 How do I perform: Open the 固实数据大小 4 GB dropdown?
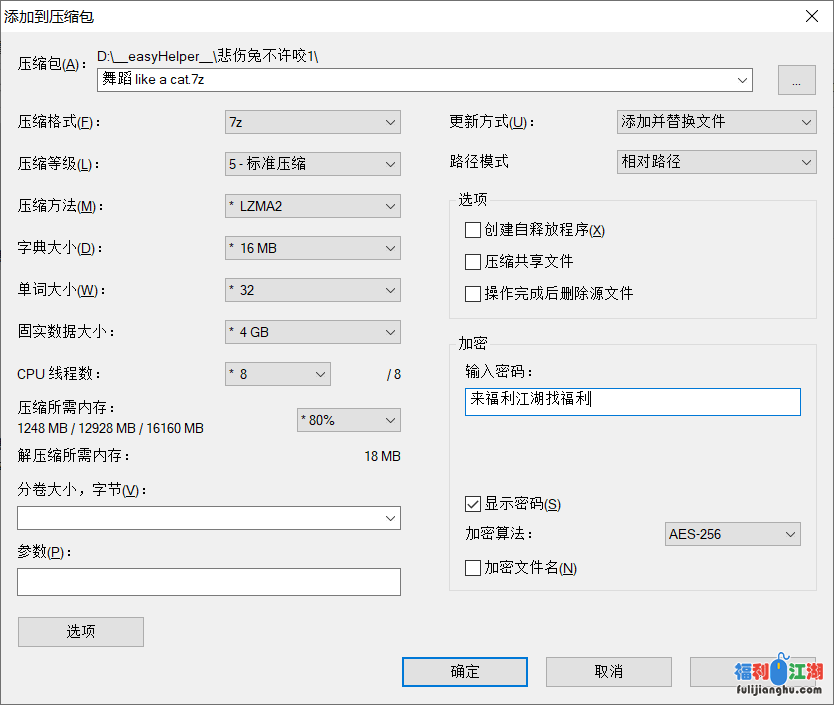pyautogui.click(x=389, y=332)
